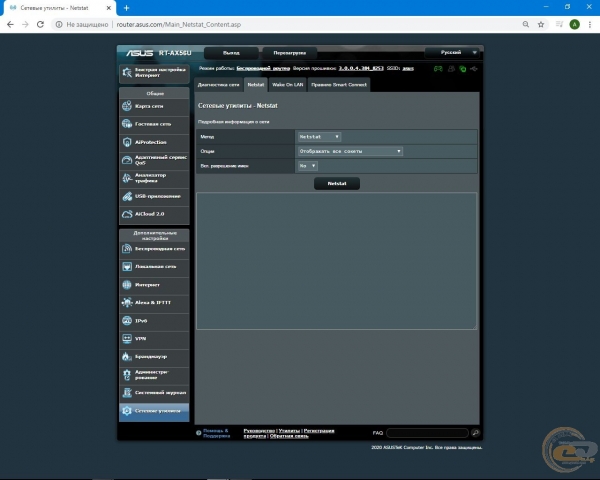This screenshot has height=480, width=600.
Task: Open Administration (Администрирование) section
Action: [154, 375]
